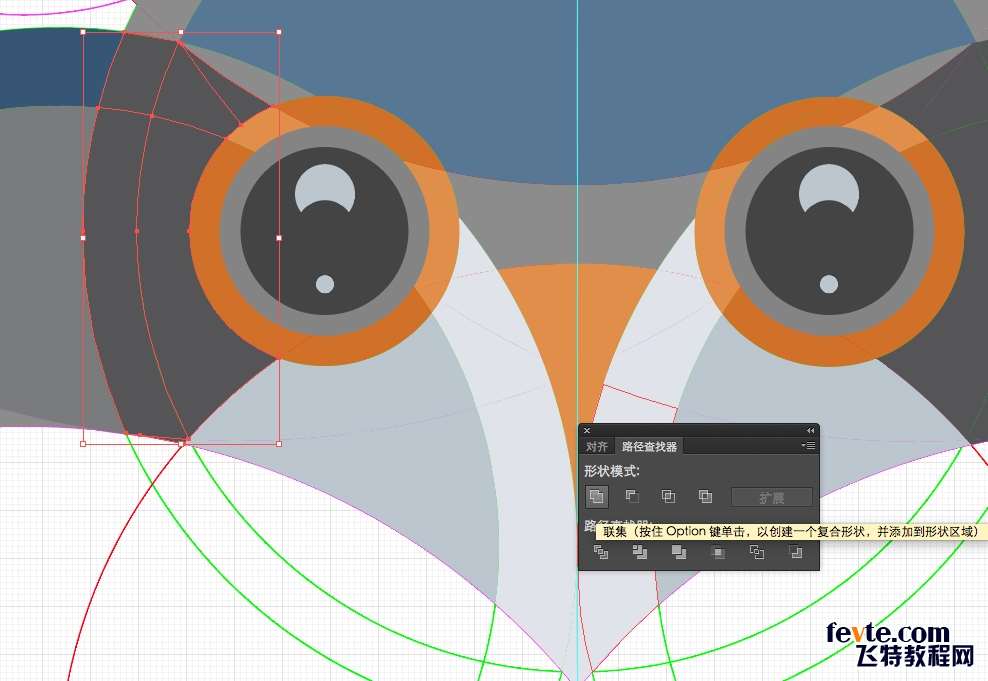Open the Pathfinder panel options menu

click(x=809, y=446)
